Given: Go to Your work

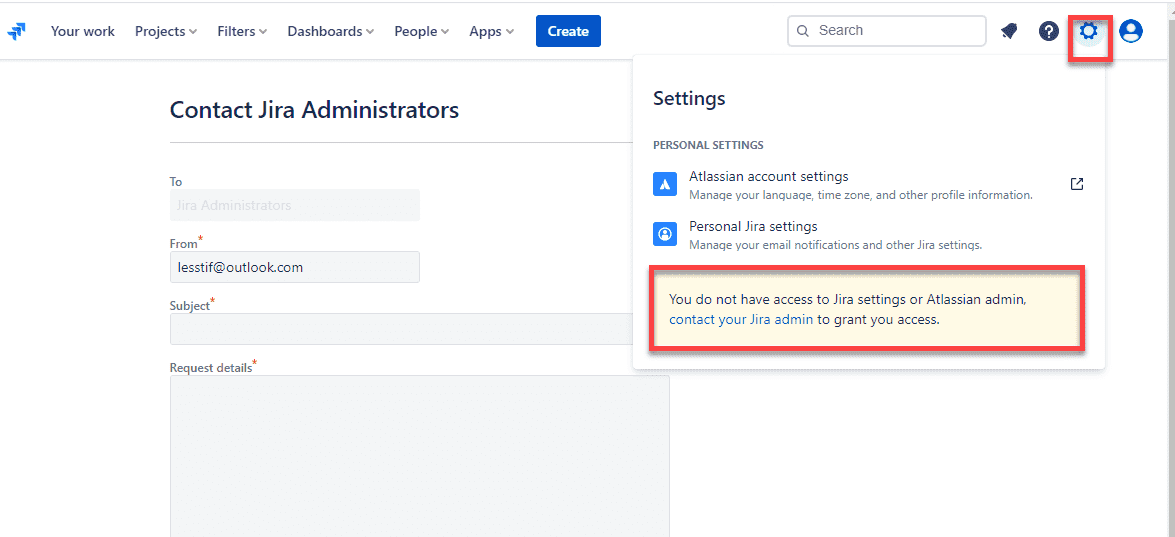Looking at the screenshot, I should [x=83, y=31].
